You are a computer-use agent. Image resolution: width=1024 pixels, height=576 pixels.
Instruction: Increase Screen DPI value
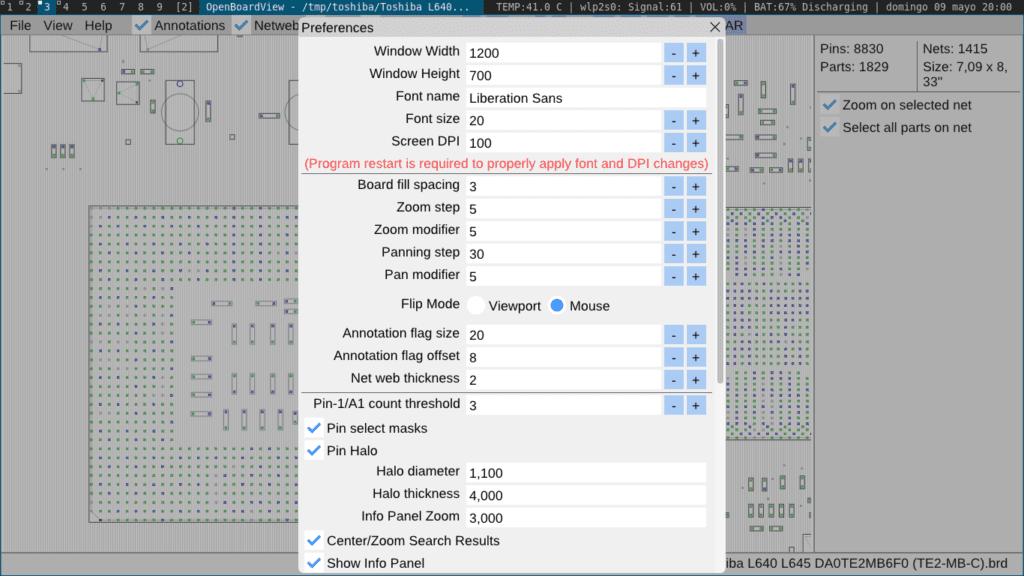(696, 143)
